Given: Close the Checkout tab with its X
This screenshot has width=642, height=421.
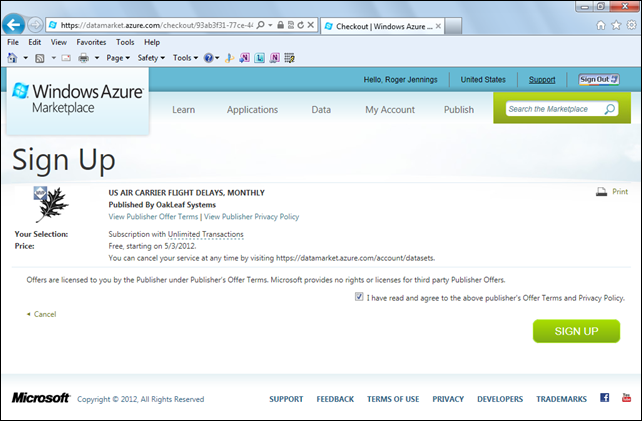Looking at the screenshot, I should point(438,26).
